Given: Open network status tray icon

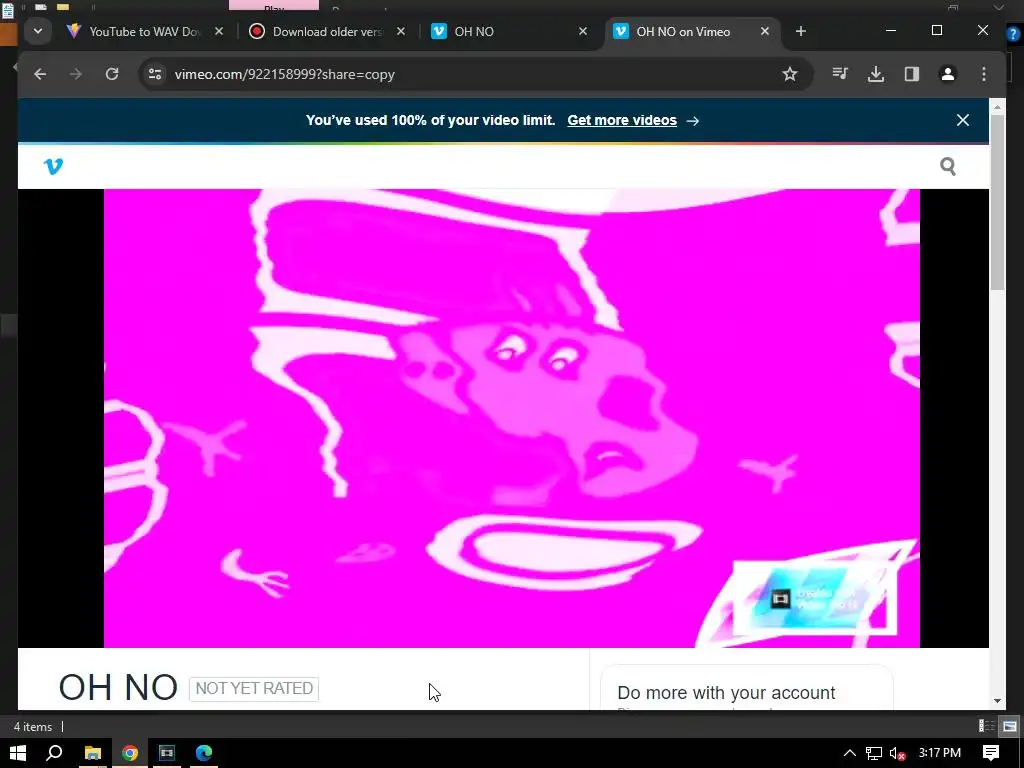Looking at the screenshot, I should (874, 753).
